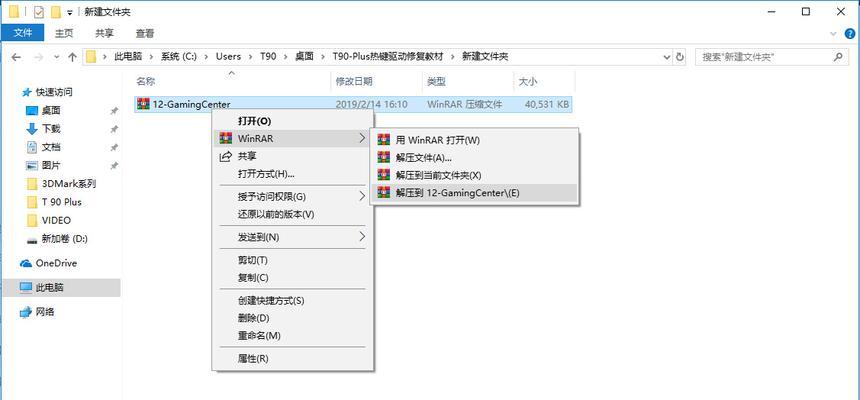Click the chevron after T90 in address bar

click(x=285, y=57)
